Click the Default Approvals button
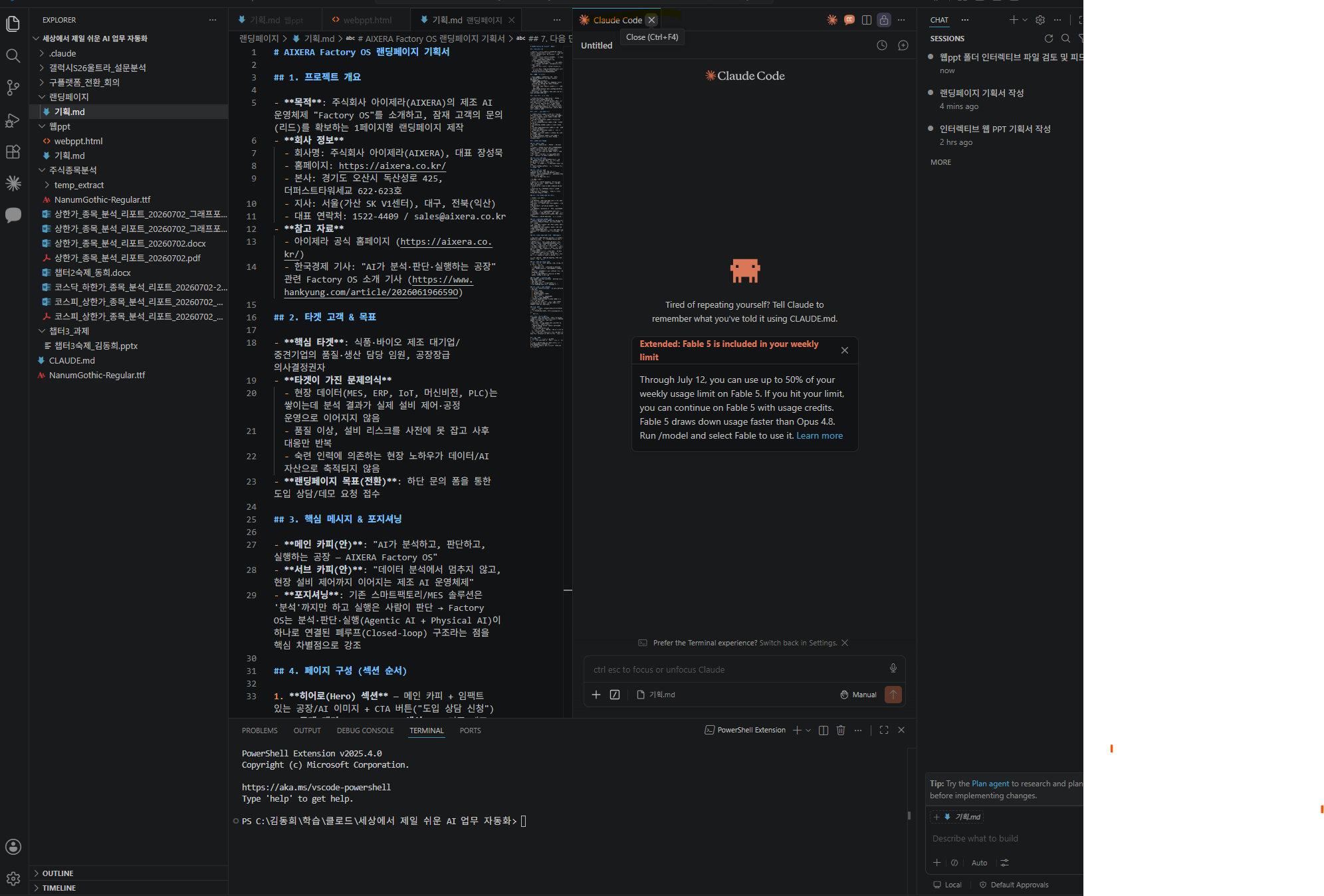Screen dimensions: 1324x896 coord(1014,885)
